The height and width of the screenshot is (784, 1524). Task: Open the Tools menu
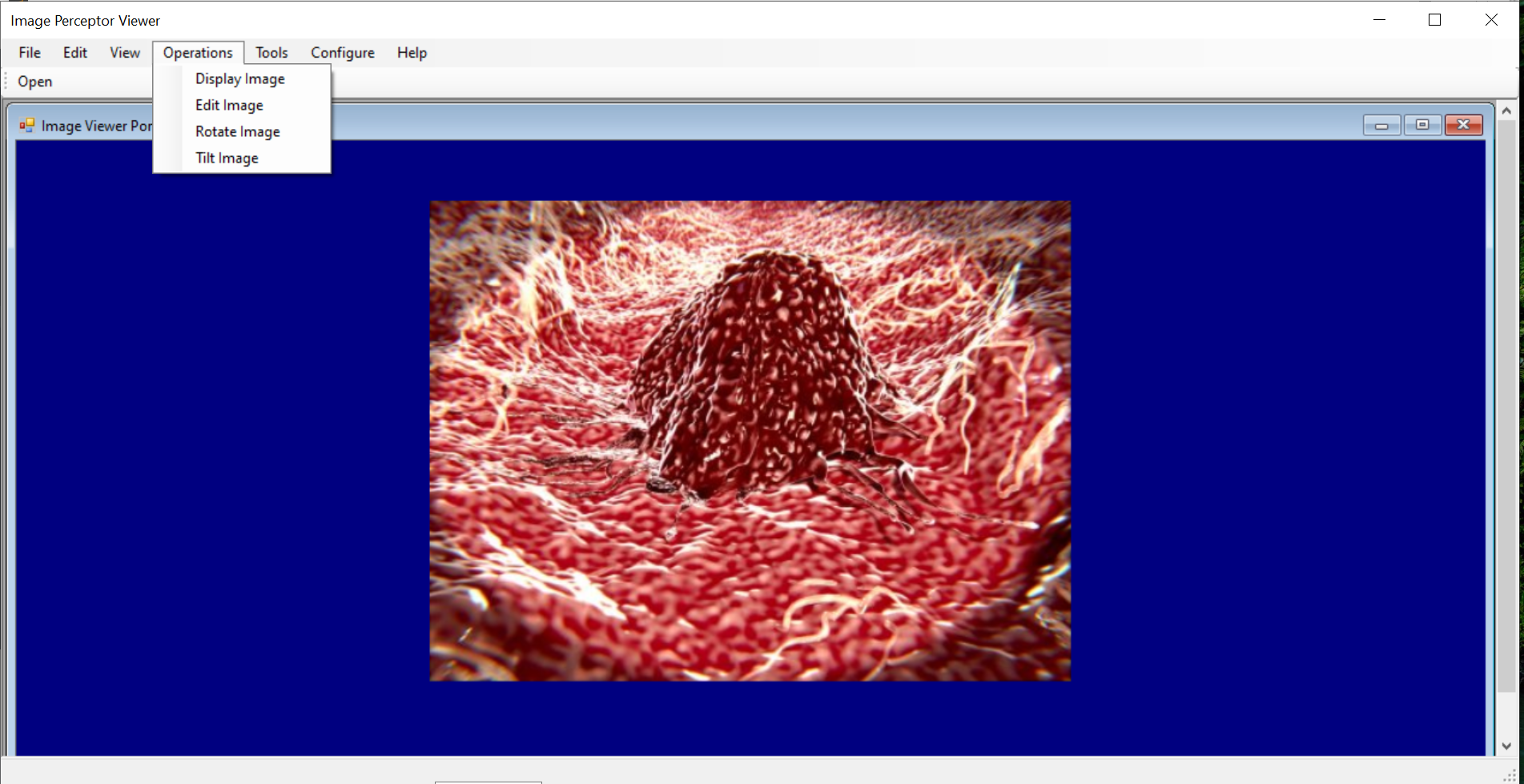pos(271,53)
